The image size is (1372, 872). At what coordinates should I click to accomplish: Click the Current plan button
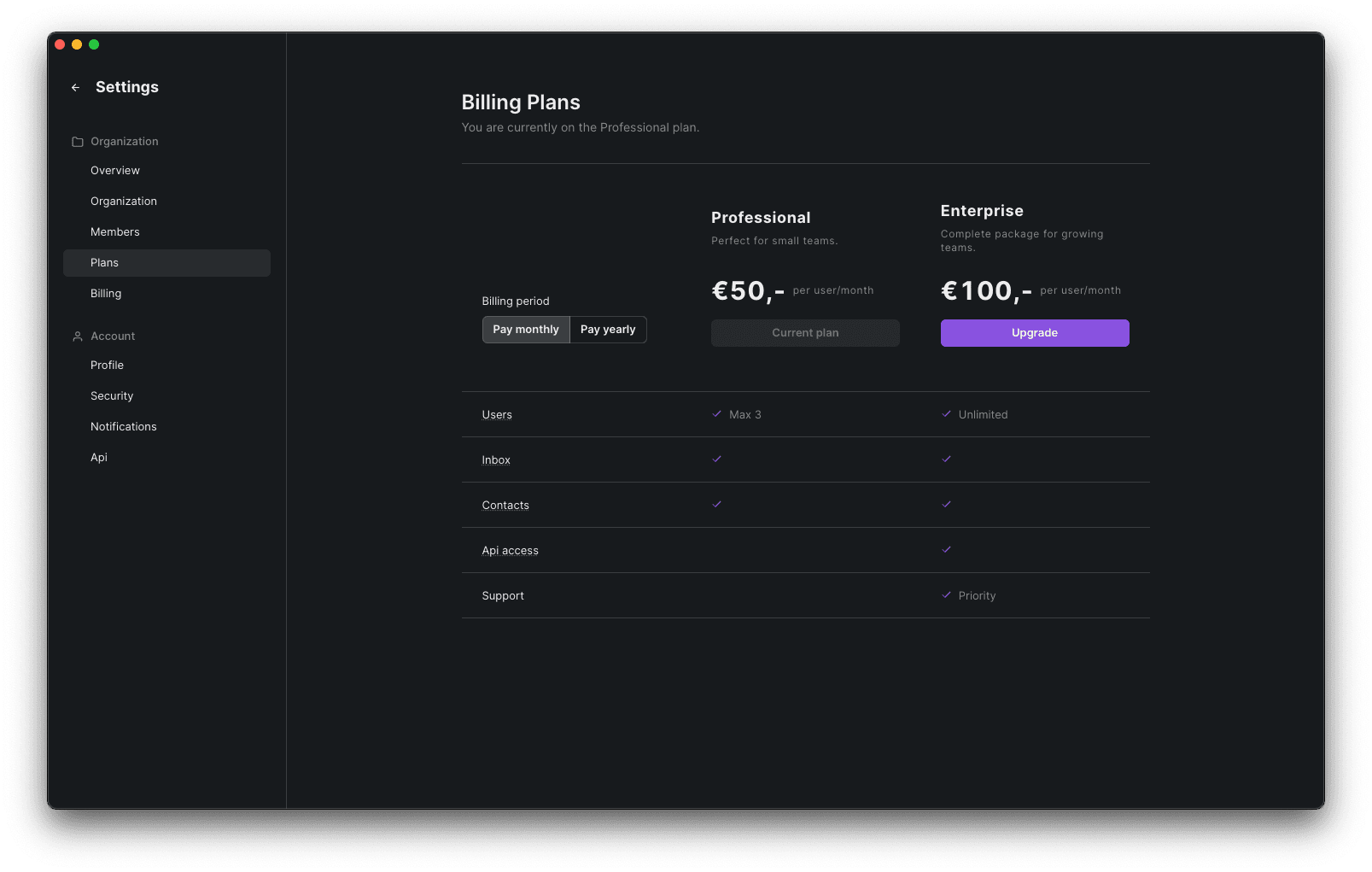(x=805, y=333)
